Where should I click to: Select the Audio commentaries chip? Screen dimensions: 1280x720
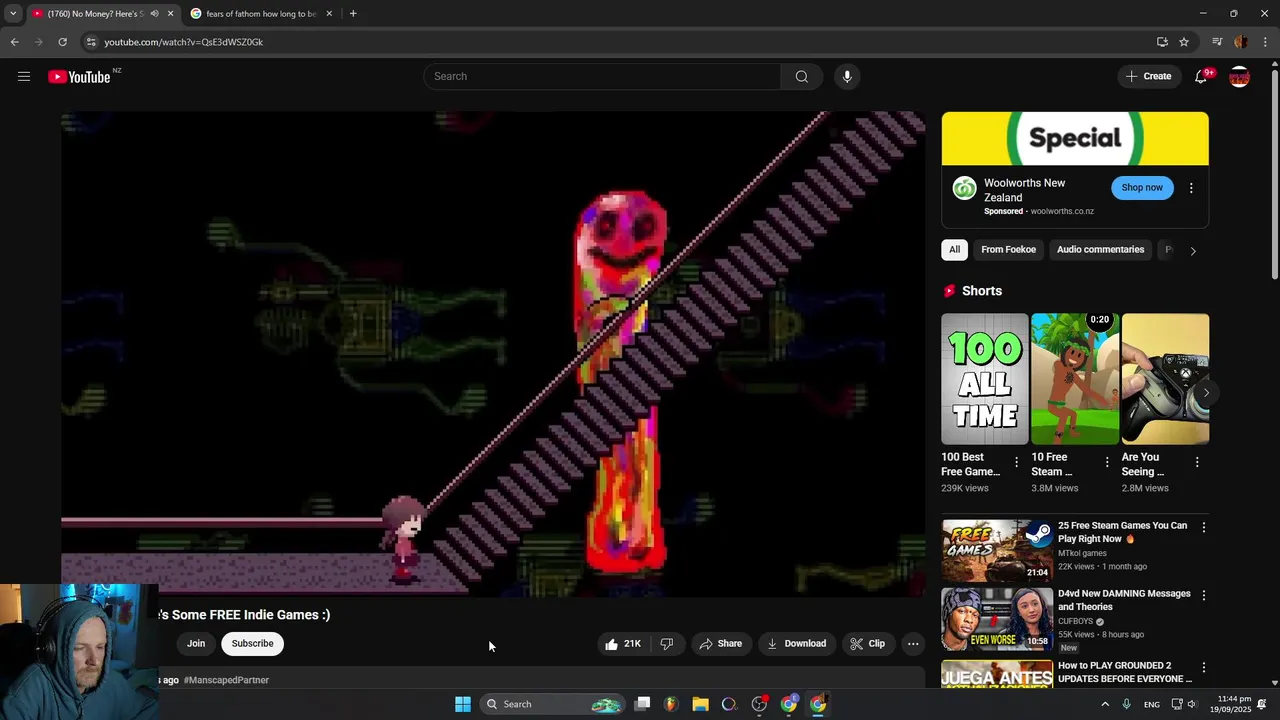point(1100,250)
